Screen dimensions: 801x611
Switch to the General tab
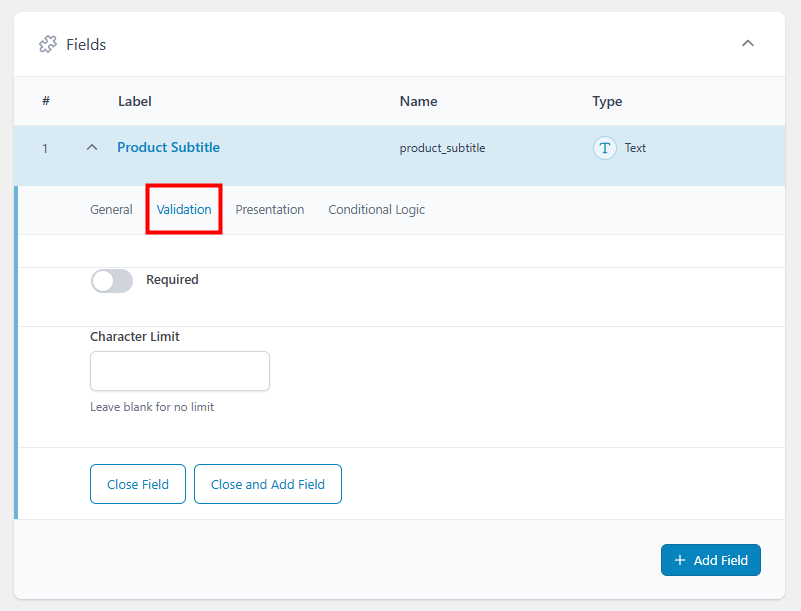(x=111, y=209)
